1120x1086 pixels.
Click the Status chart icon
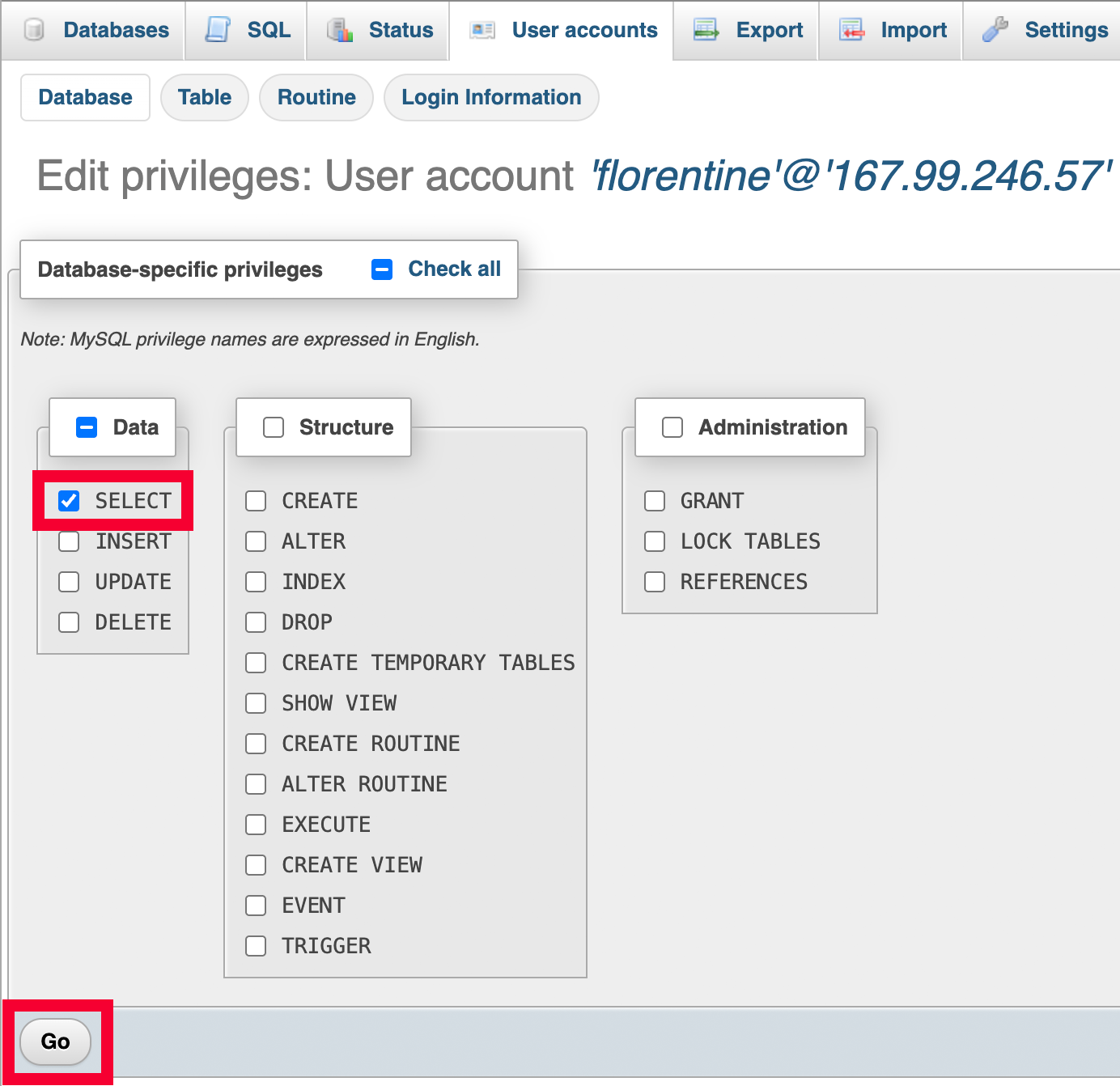pyautogui.click(x=340, y=31)
